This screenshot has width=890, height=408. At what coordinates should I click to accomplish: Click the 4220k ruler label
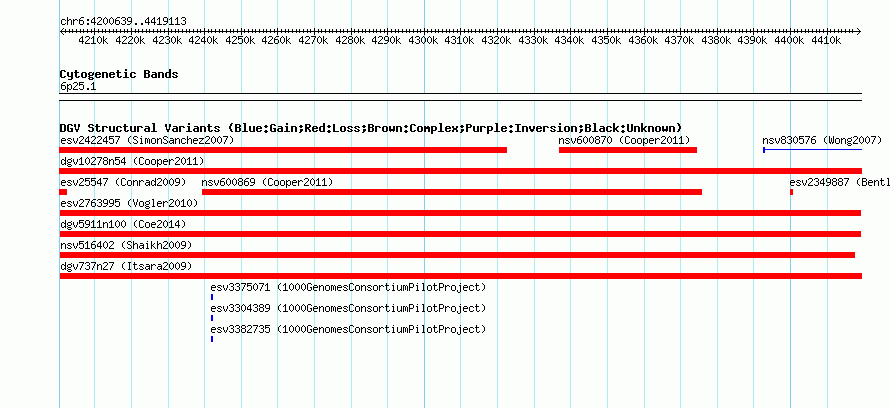131,41
